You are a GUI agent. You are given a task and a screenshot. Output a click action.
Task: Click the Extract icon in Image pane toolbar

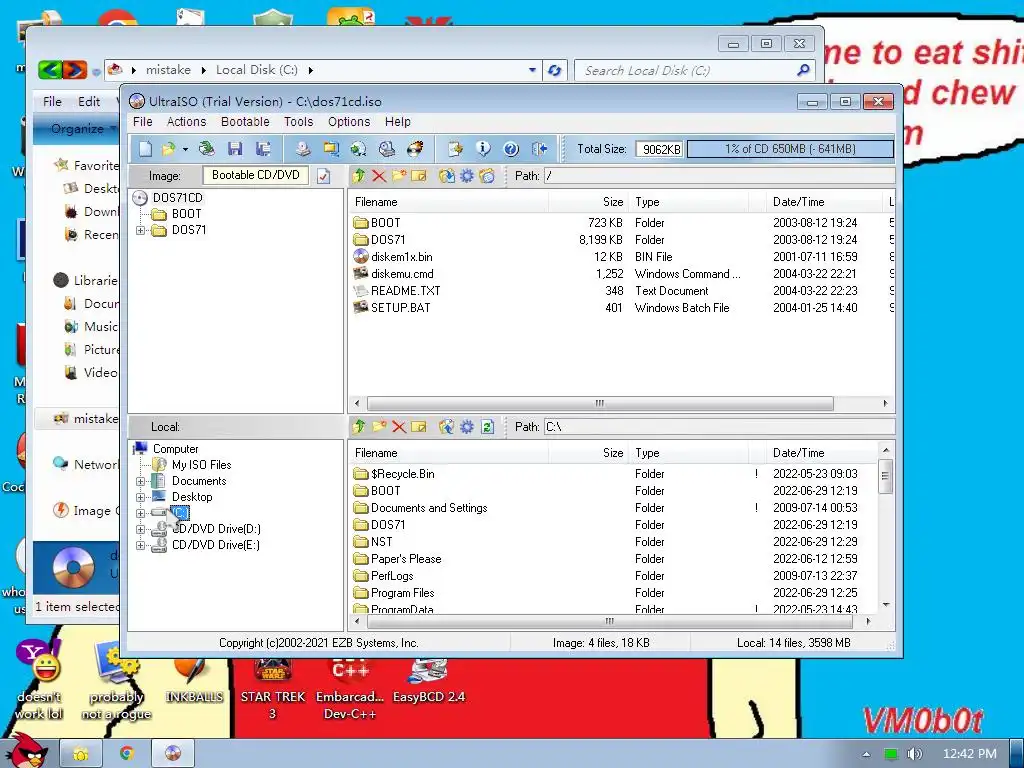click(447, 176)
